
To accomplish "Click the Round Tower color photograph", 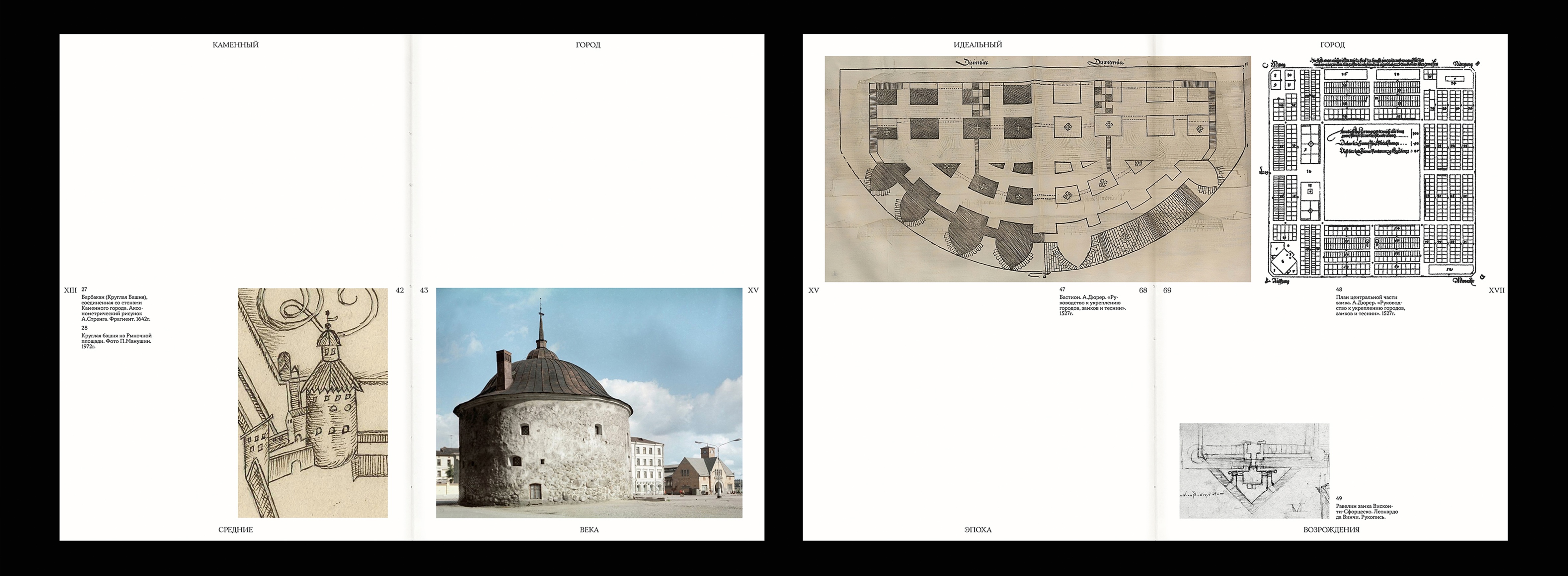I will pos(588,402).
